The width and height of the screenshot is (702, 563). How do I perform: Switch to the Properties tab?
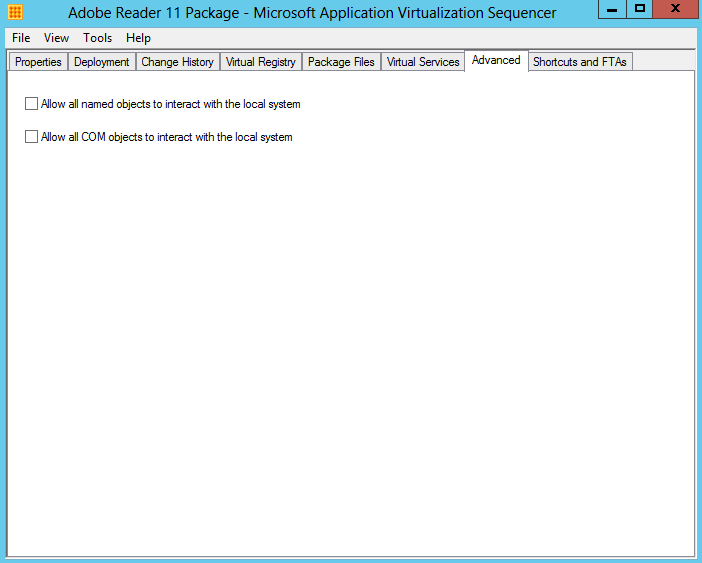(x=38, y=62)
